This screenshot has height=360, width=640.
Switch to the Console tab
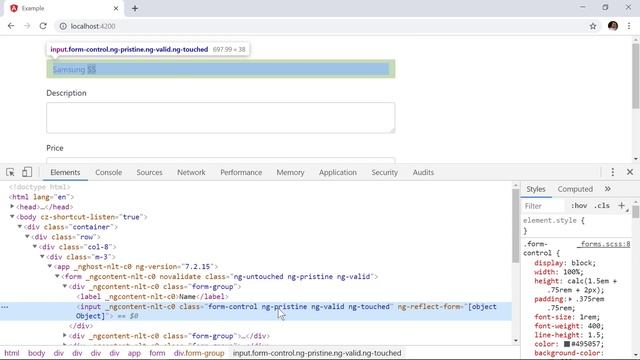pyautogui.click(x=109, y=172)
